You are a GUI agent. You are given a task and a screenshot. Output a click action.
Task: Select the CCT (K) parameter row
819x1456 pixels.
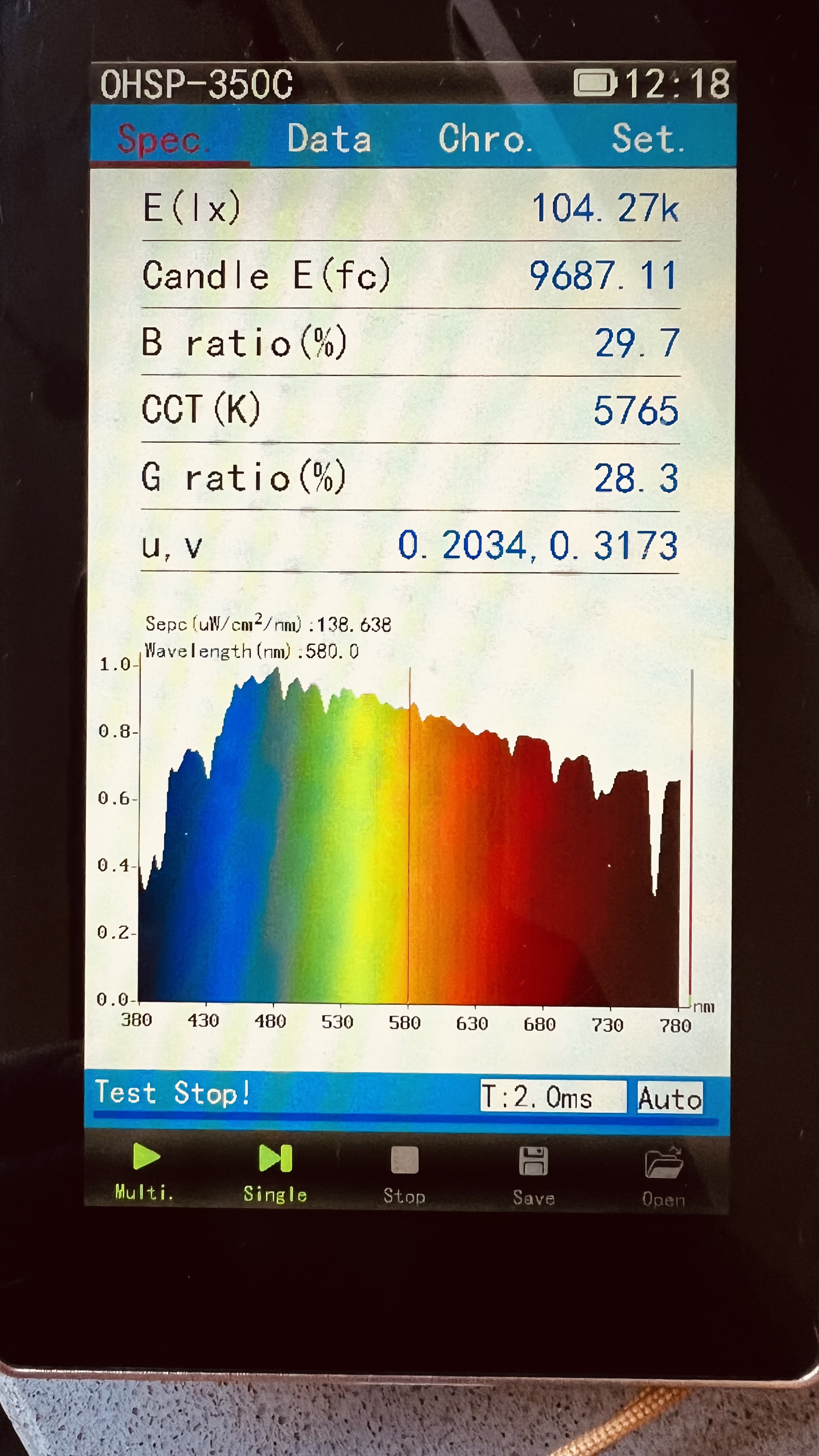[410, 409]
